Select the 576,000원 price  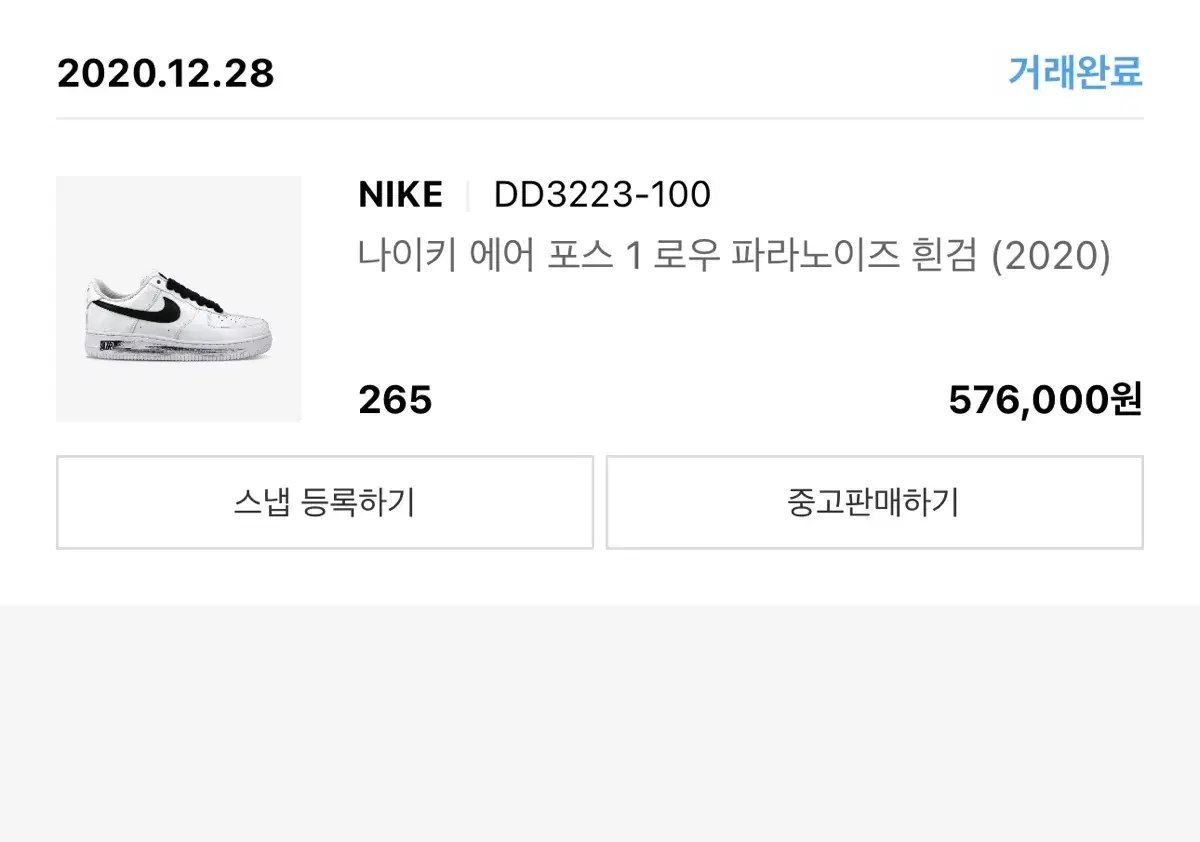[x=1045, y=401]
